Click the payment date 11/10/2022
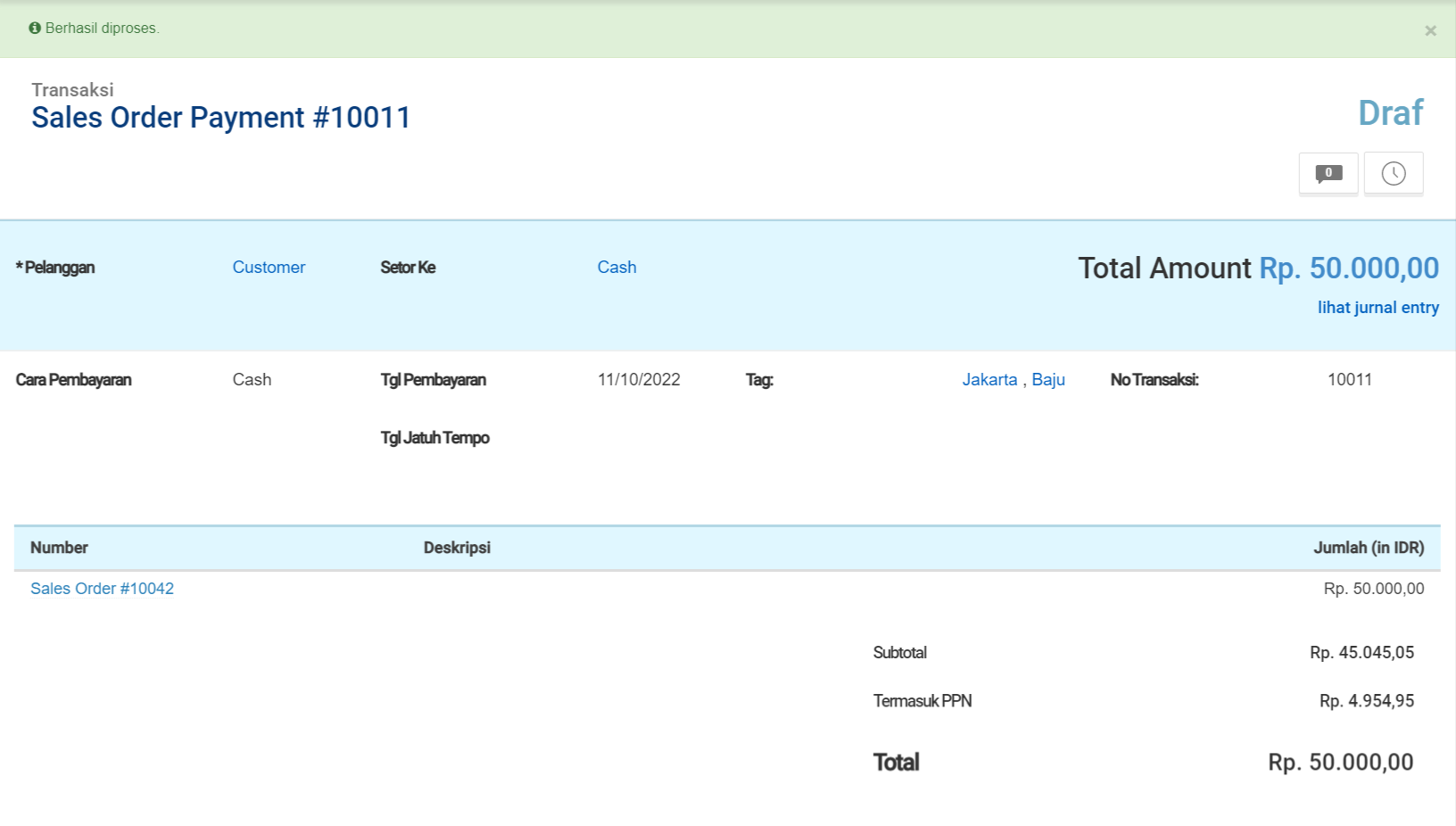Viewport: 1456px width, 826px height. 639,379
